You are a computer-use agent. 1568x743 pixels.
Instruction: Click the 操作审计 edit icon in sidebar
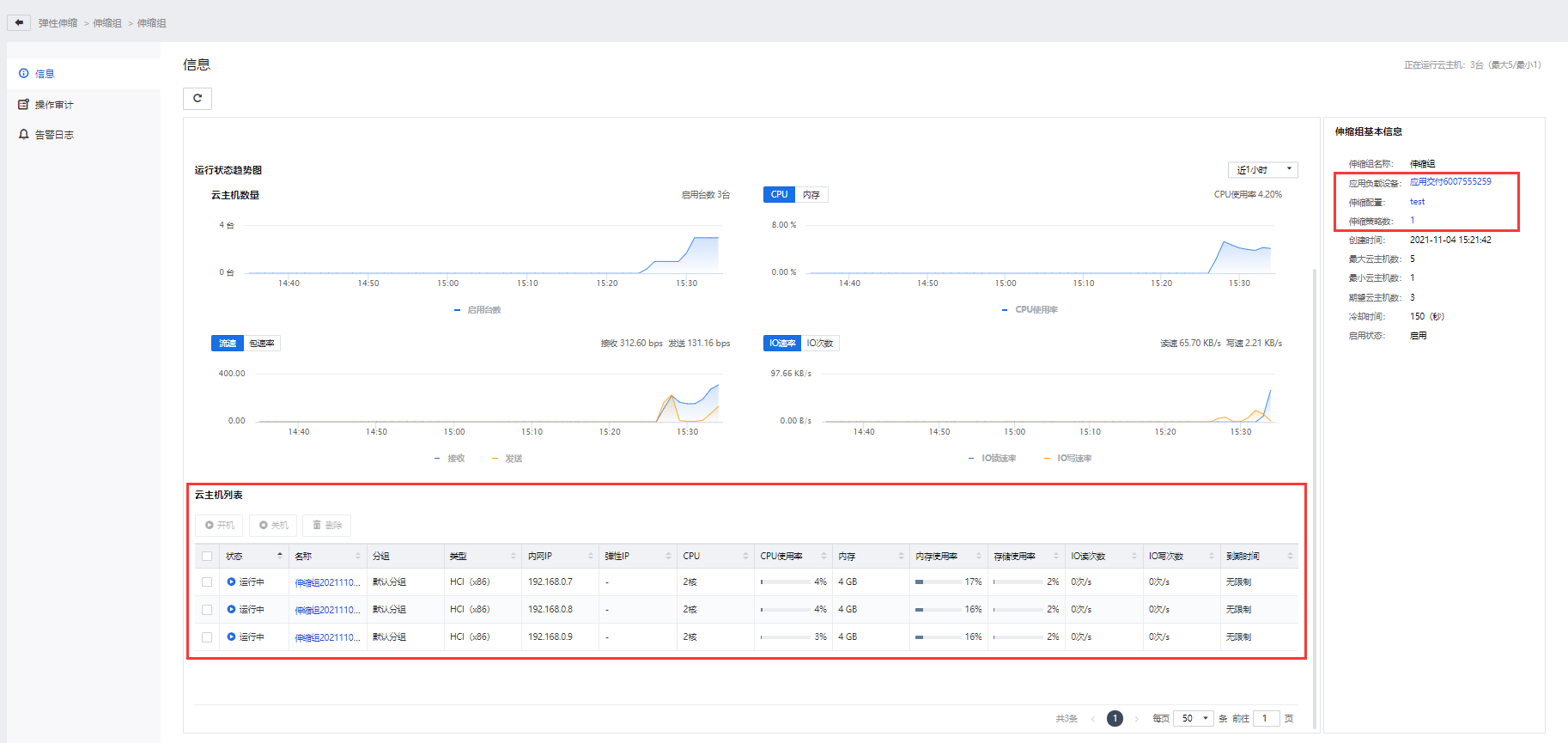coord(24,105)
